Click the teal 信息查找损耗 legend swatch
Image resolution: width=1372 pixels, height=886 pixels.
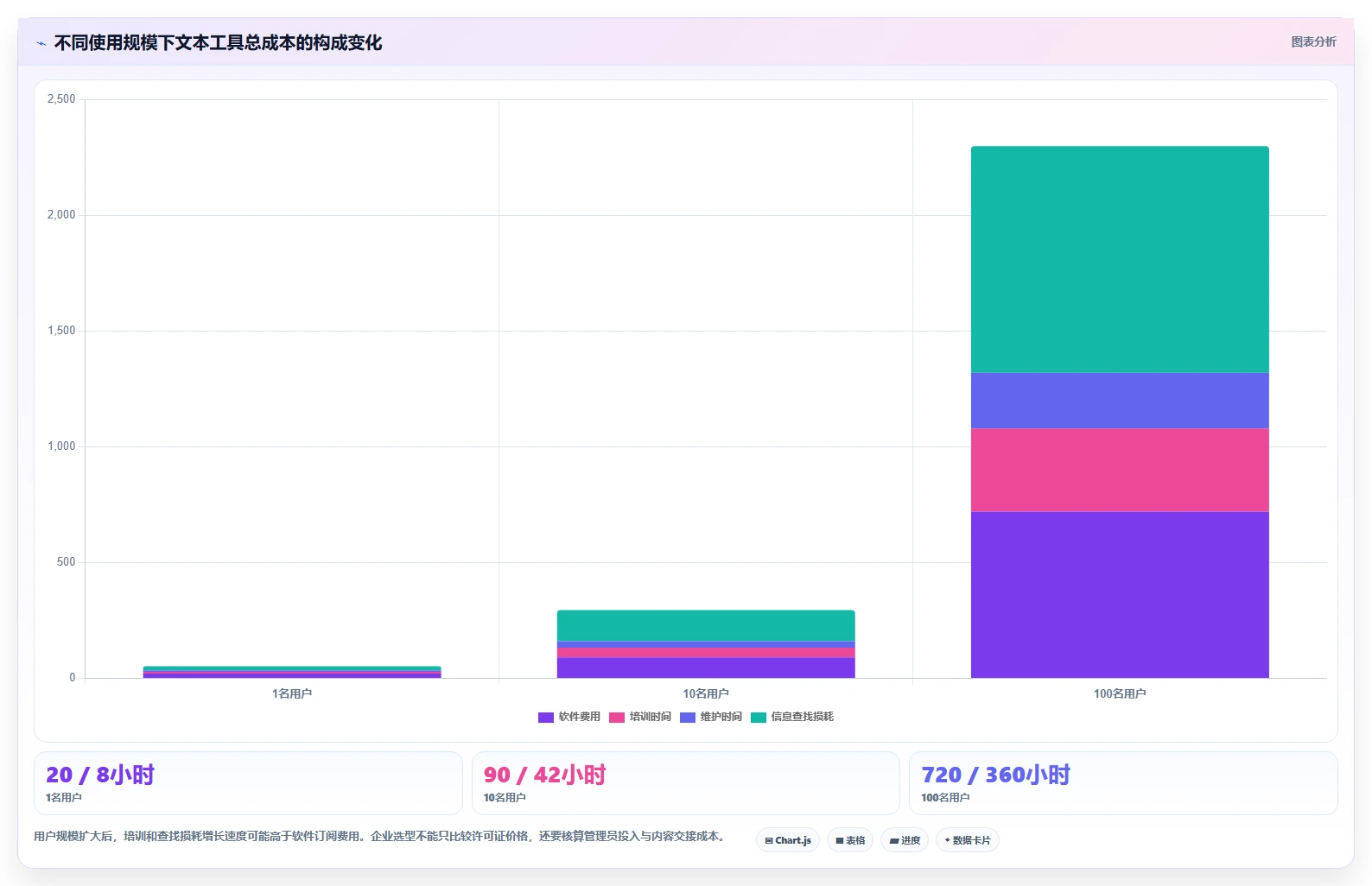point(758,718)
